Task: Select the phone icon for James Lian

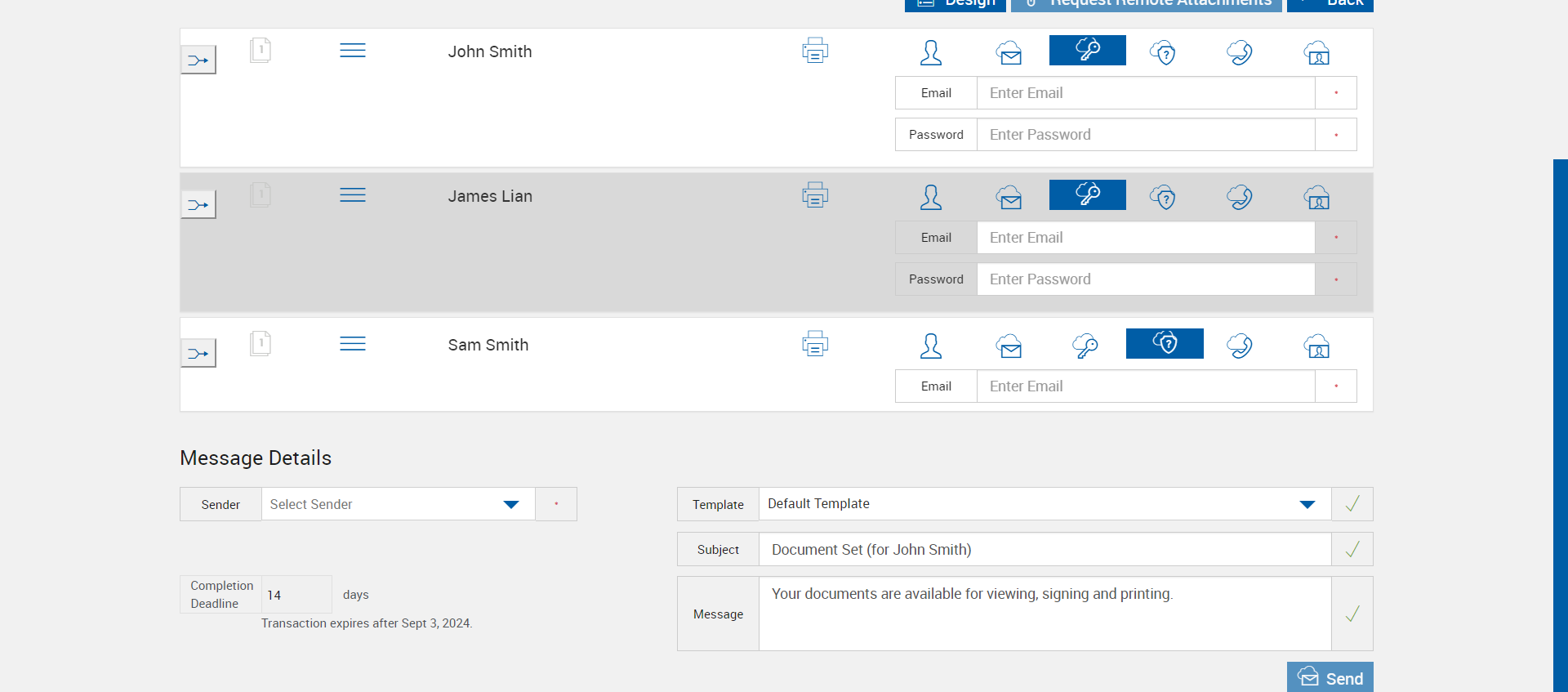Action: [1240, 197]
